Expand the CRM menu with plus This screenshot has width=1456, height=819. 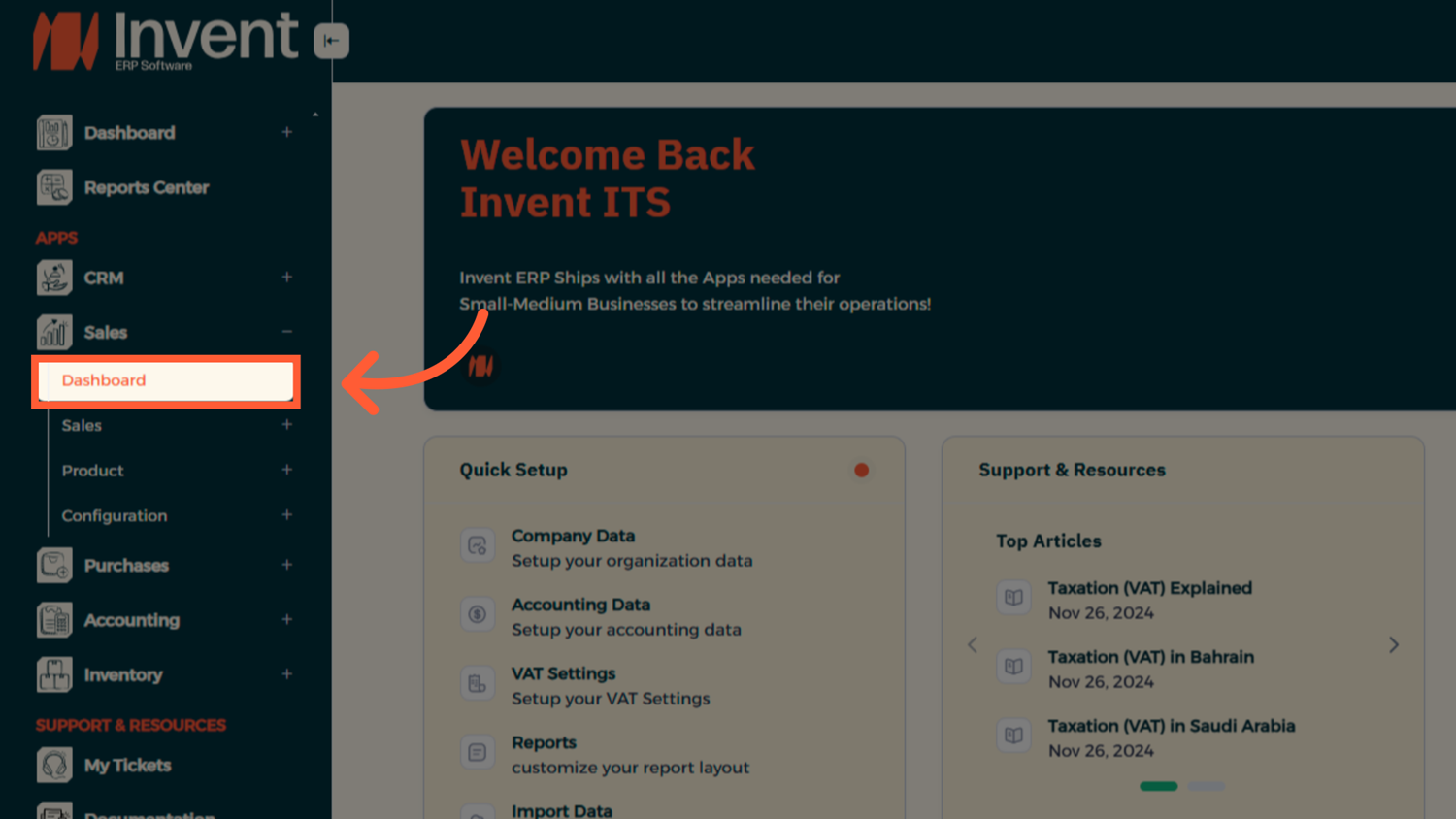[287, 278]
